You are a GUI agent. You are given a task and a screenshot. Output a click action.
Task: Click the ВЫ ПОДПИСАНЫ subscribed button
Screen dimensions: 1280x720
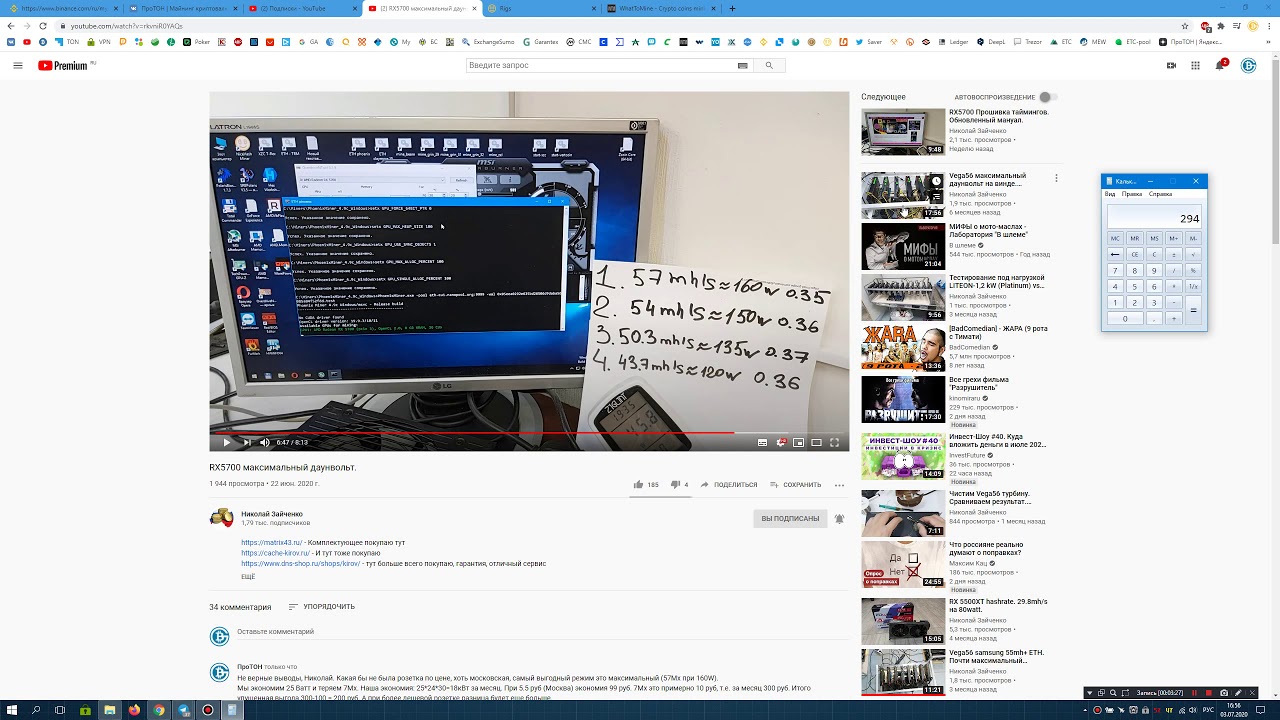pos(790,519)
